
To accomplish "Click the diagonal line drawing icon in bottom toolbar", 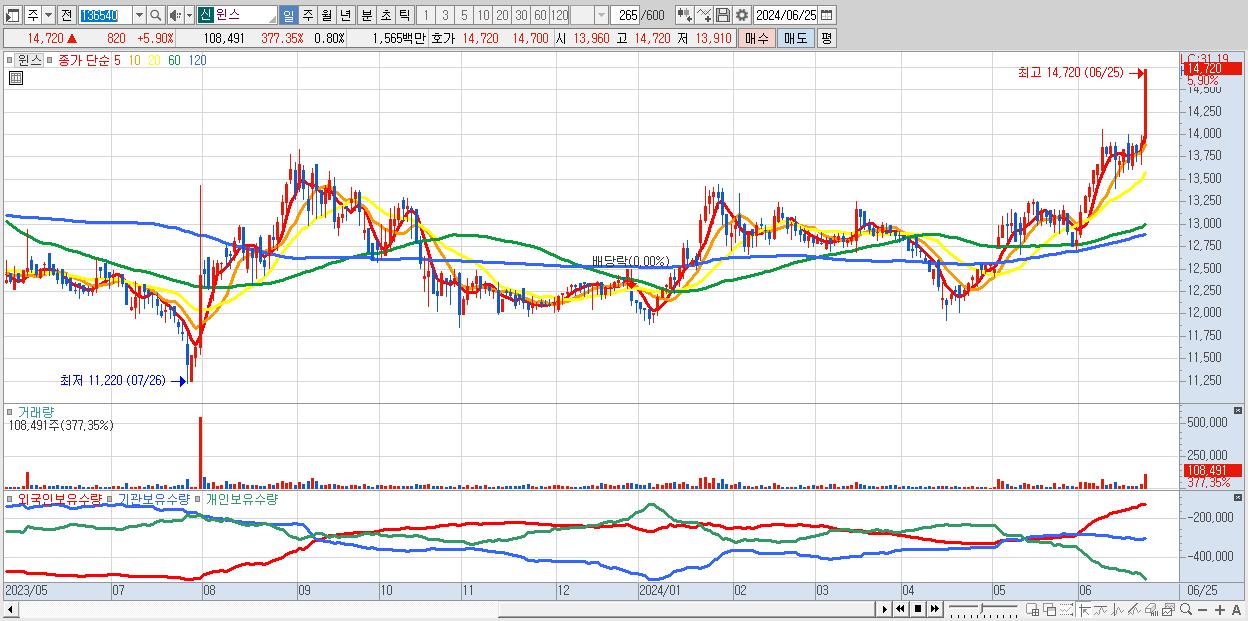I will tap(1135, 610).
